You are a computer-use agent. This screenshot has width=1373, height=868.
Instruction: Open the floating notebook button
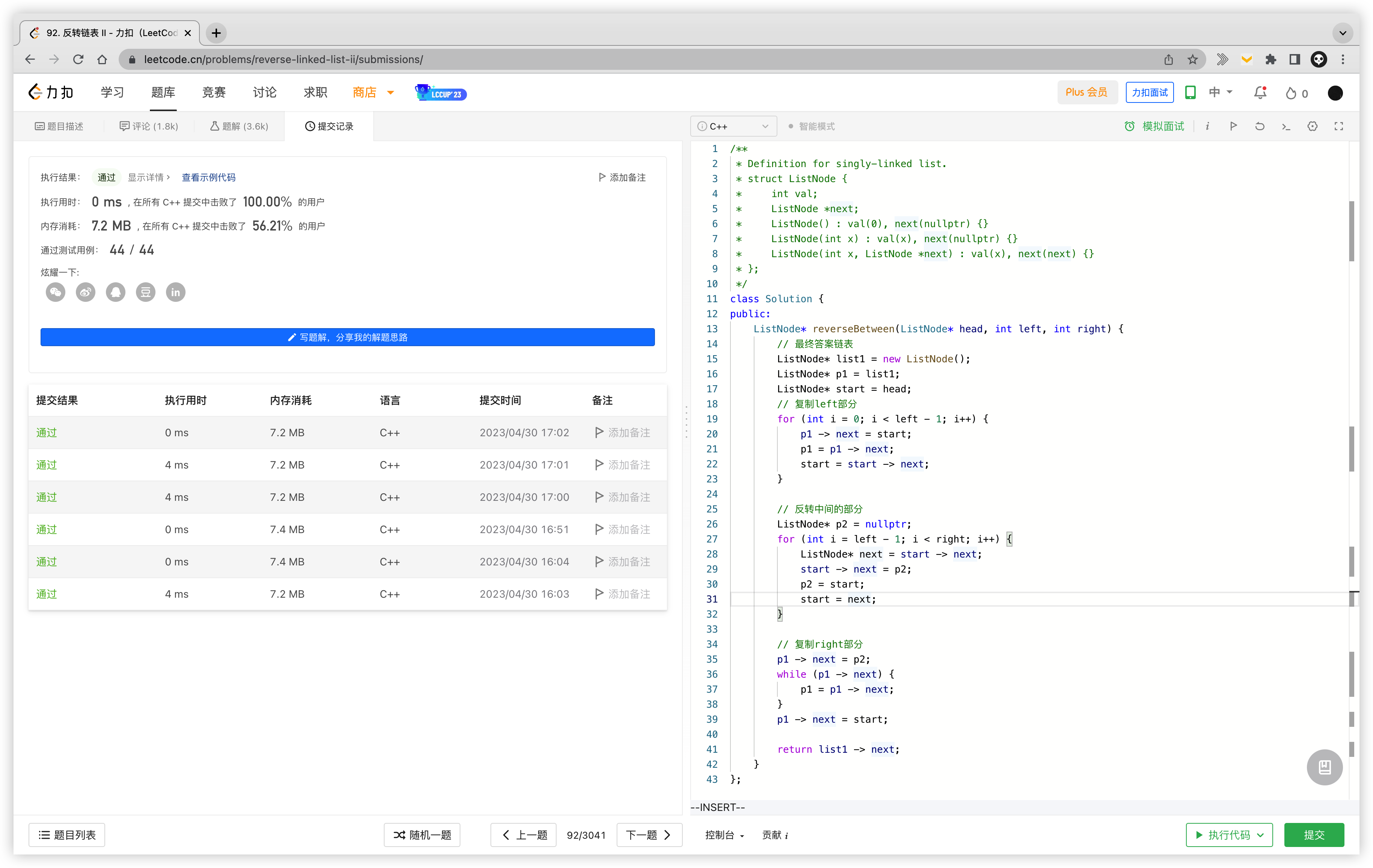1324,767
